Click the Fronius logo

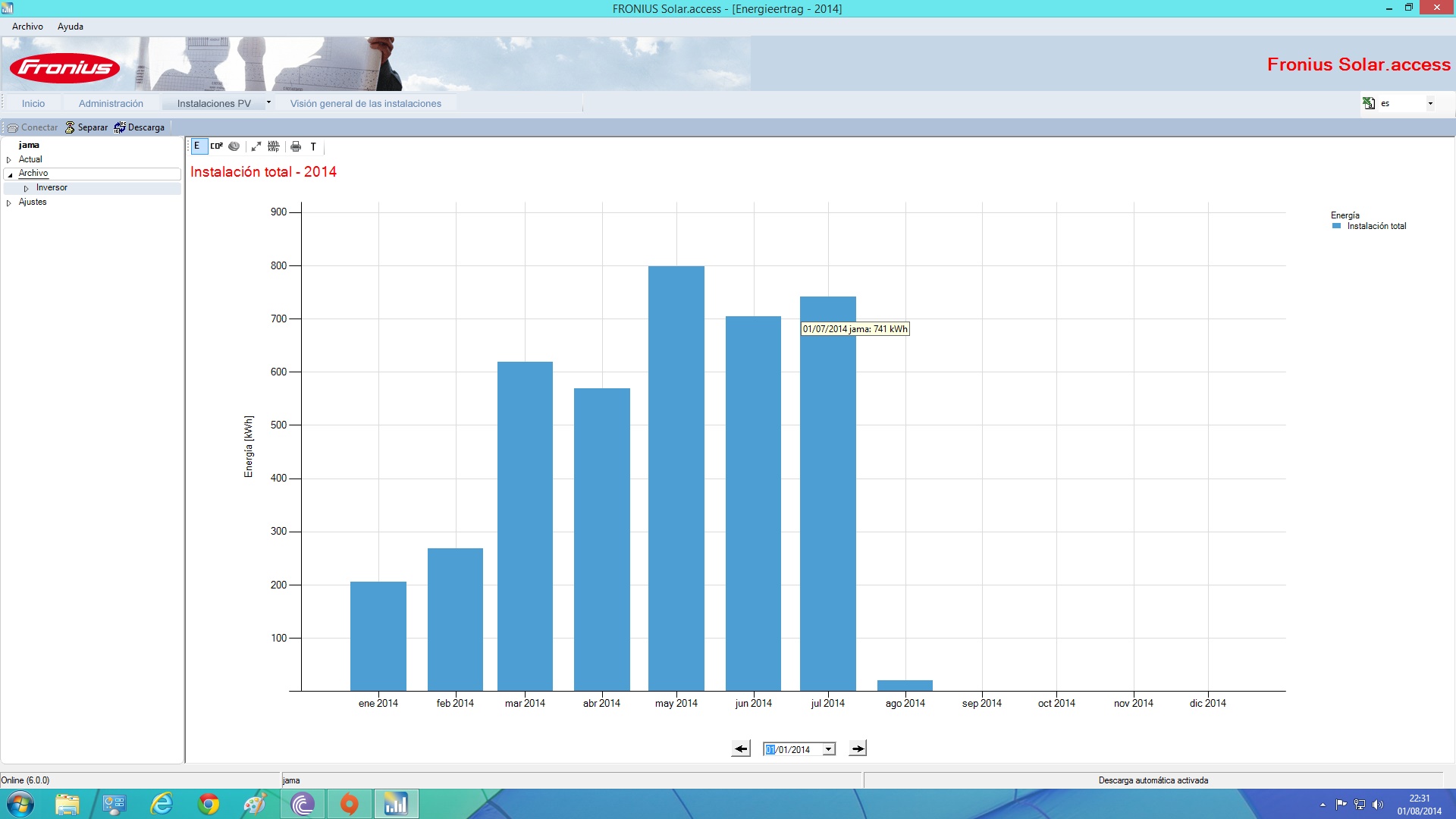pos(64,67)
